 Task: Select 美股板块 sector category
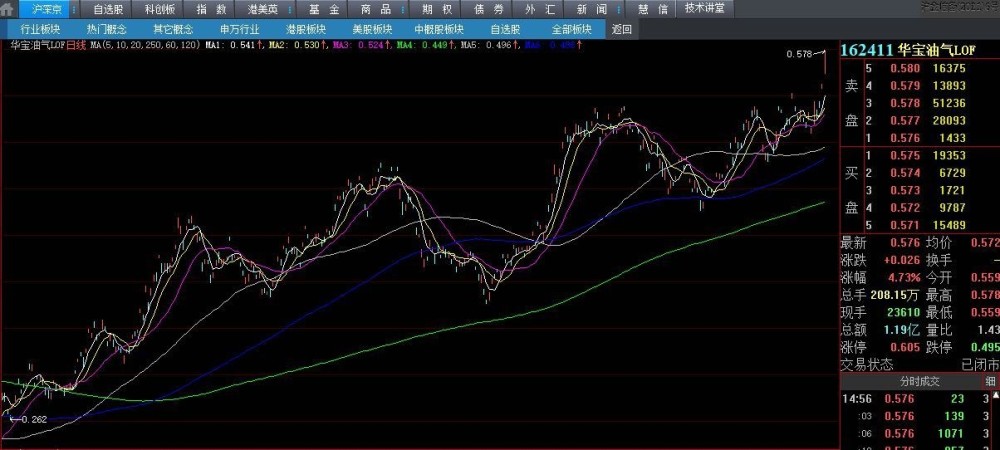372,29
